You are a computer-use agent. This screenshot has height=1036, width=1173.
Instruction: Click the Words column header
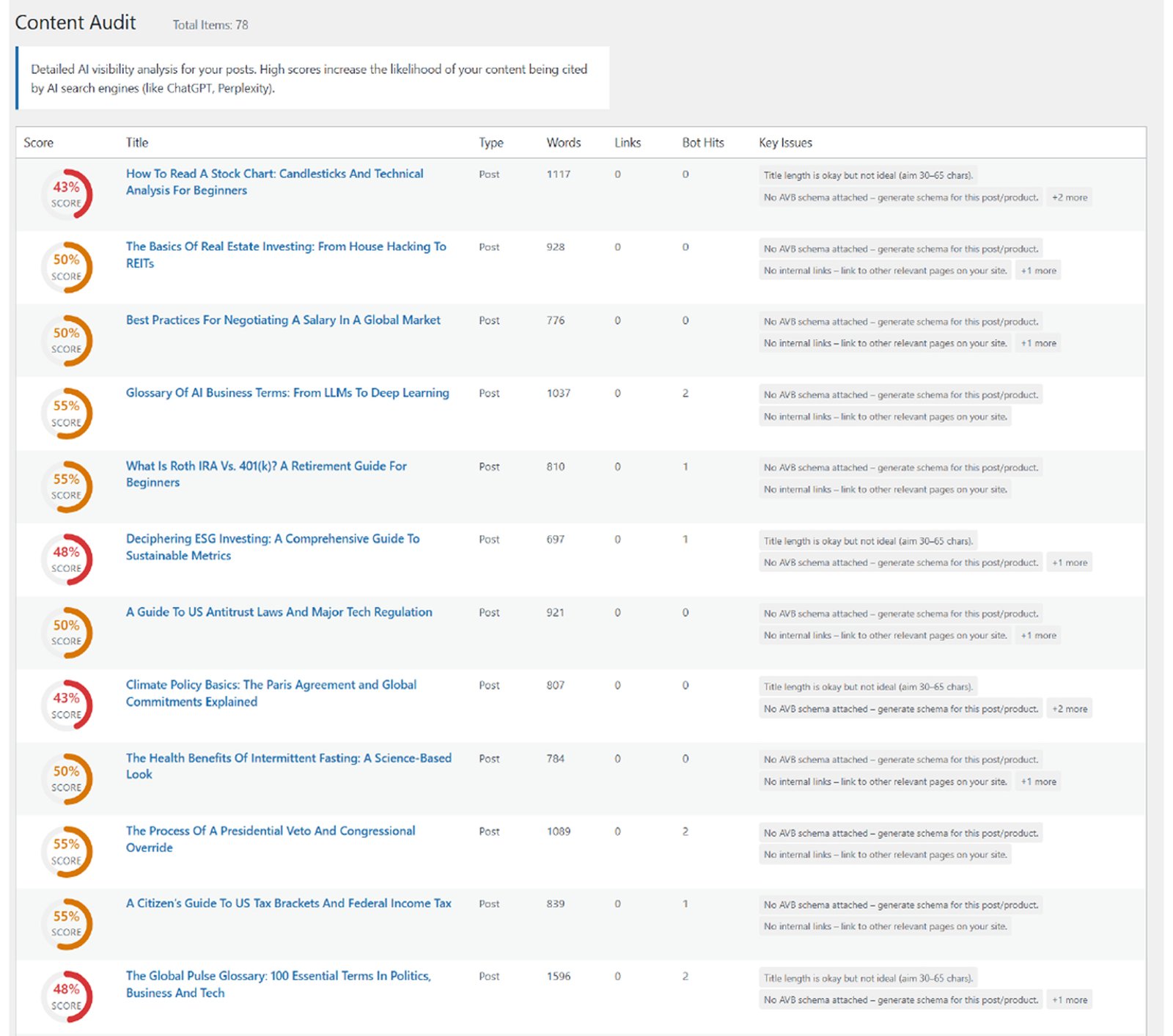pos(563,143)
